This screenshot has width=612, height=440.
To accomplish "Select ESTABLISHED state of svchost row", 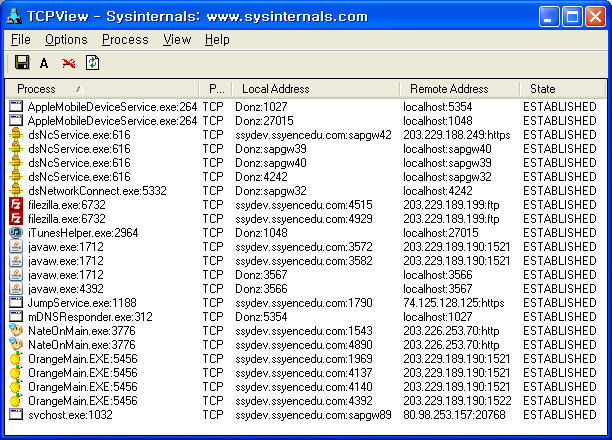I will click(x=560, y=415).
